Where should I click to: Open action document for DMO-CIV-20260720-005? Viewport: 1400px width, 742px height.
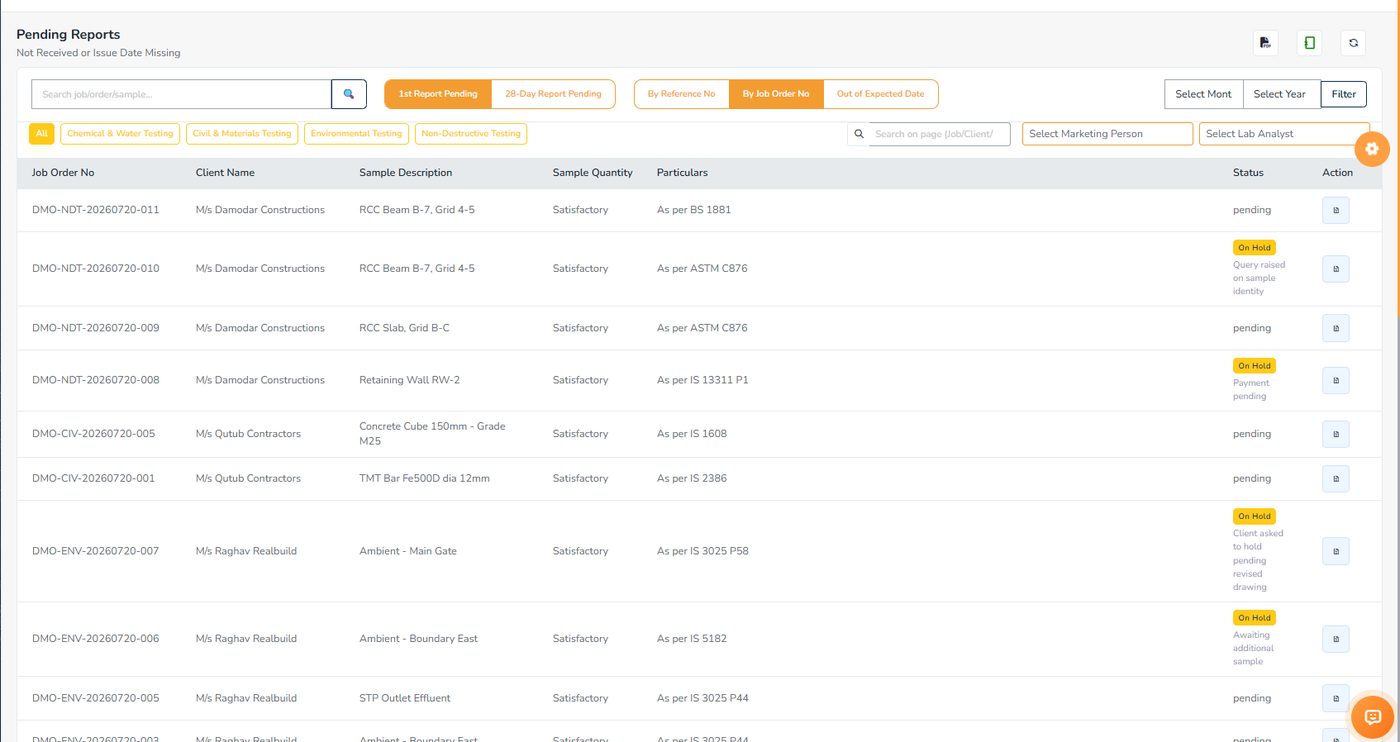click(x=1336, y=434)
